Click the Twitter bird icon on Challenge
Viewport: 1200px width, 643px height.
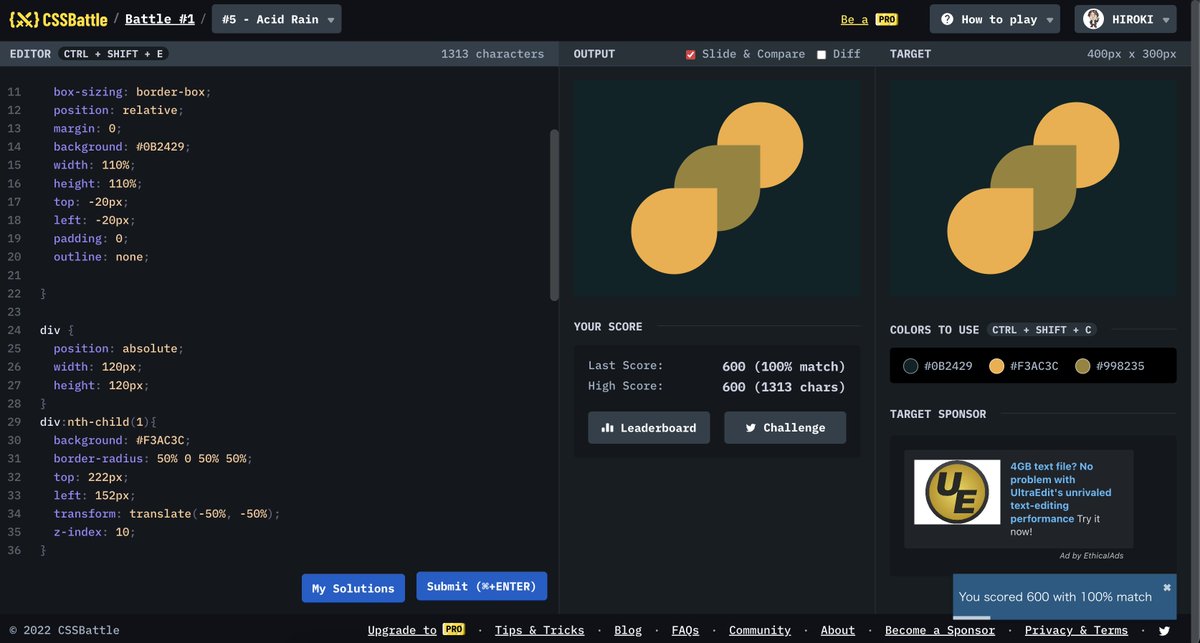[750, 428]
